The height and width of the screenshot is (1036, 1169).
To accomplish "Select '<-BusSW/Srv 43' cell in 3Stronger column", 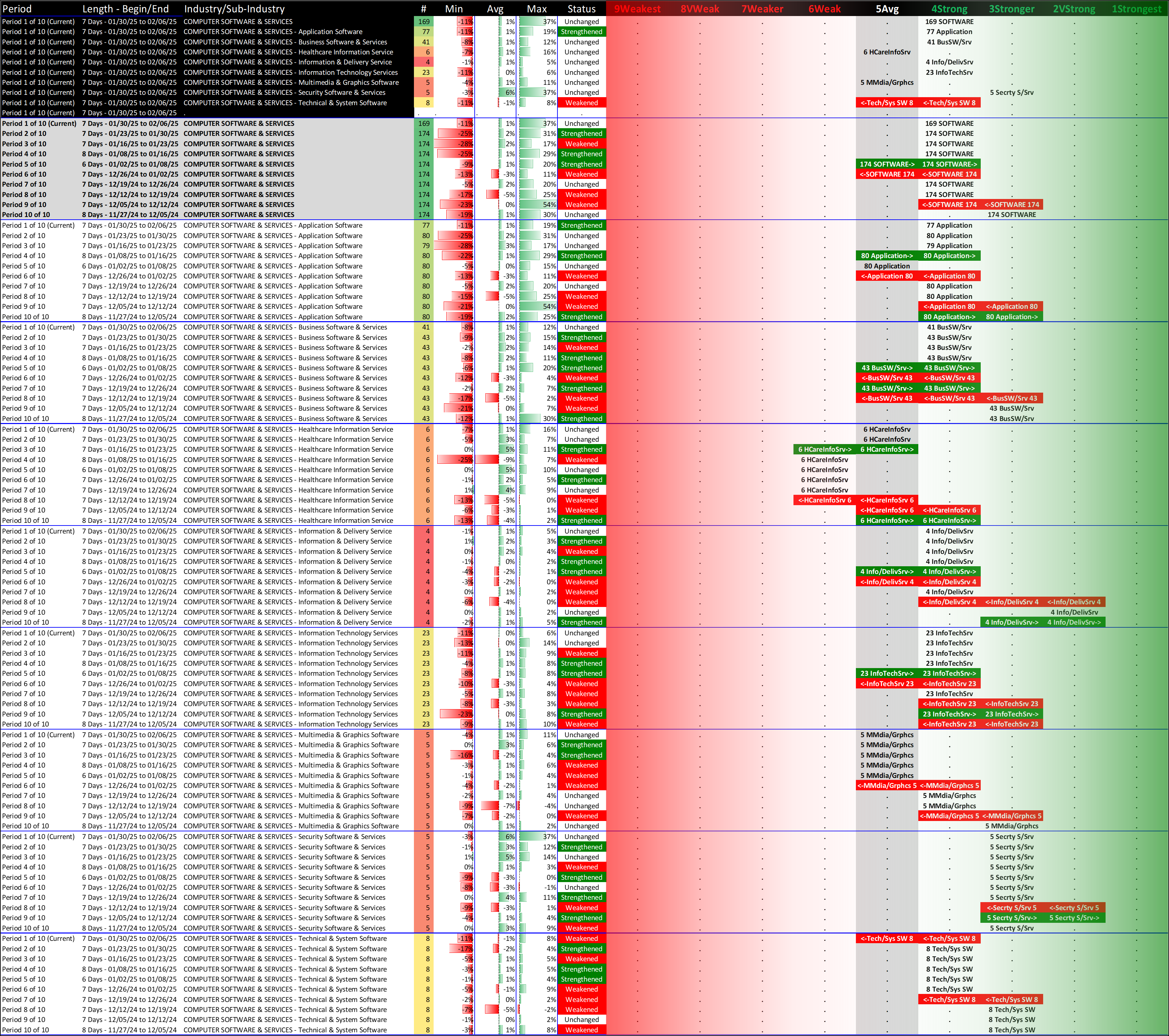I will [1011, 398].
